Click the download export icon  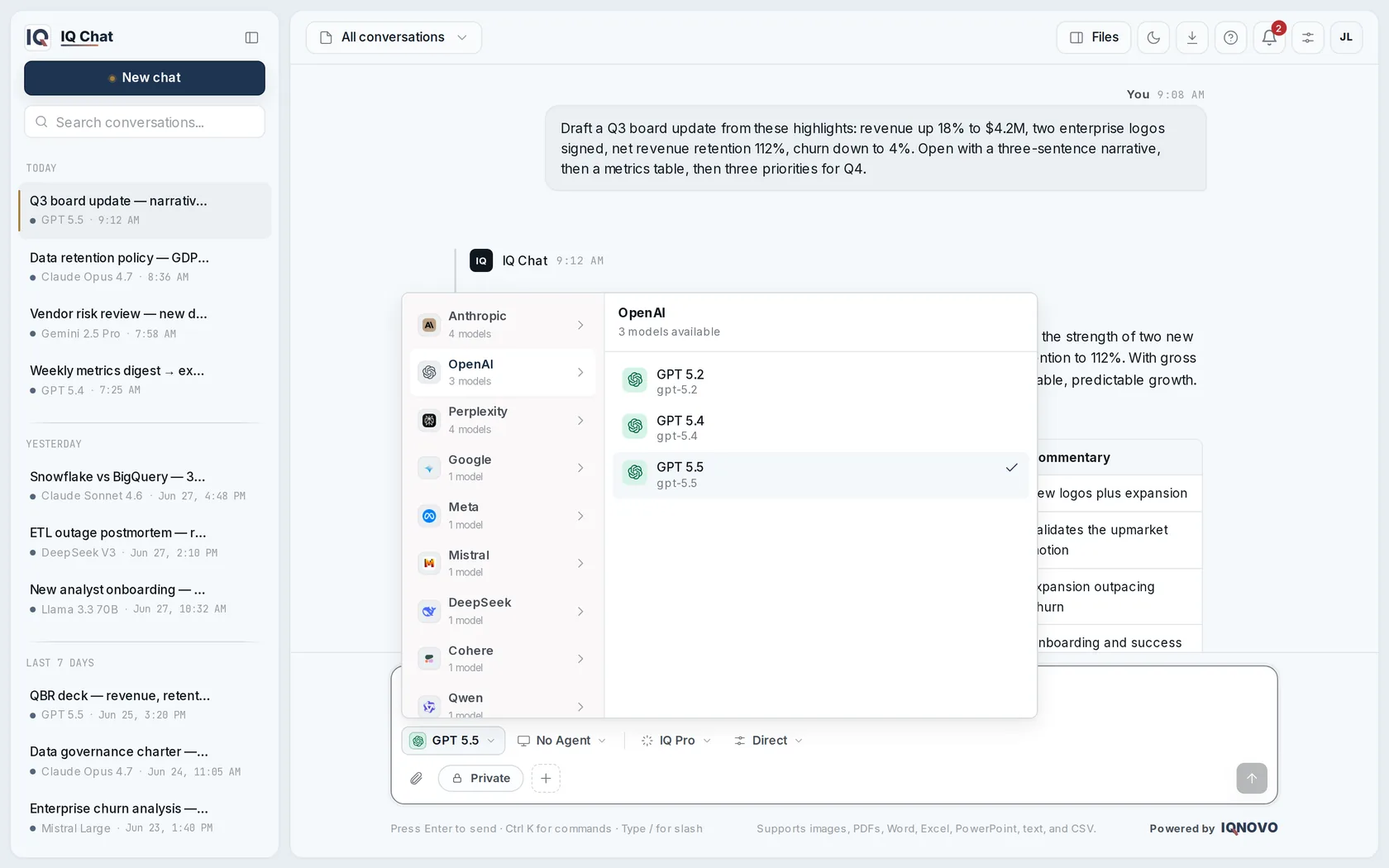[1192, 37]
